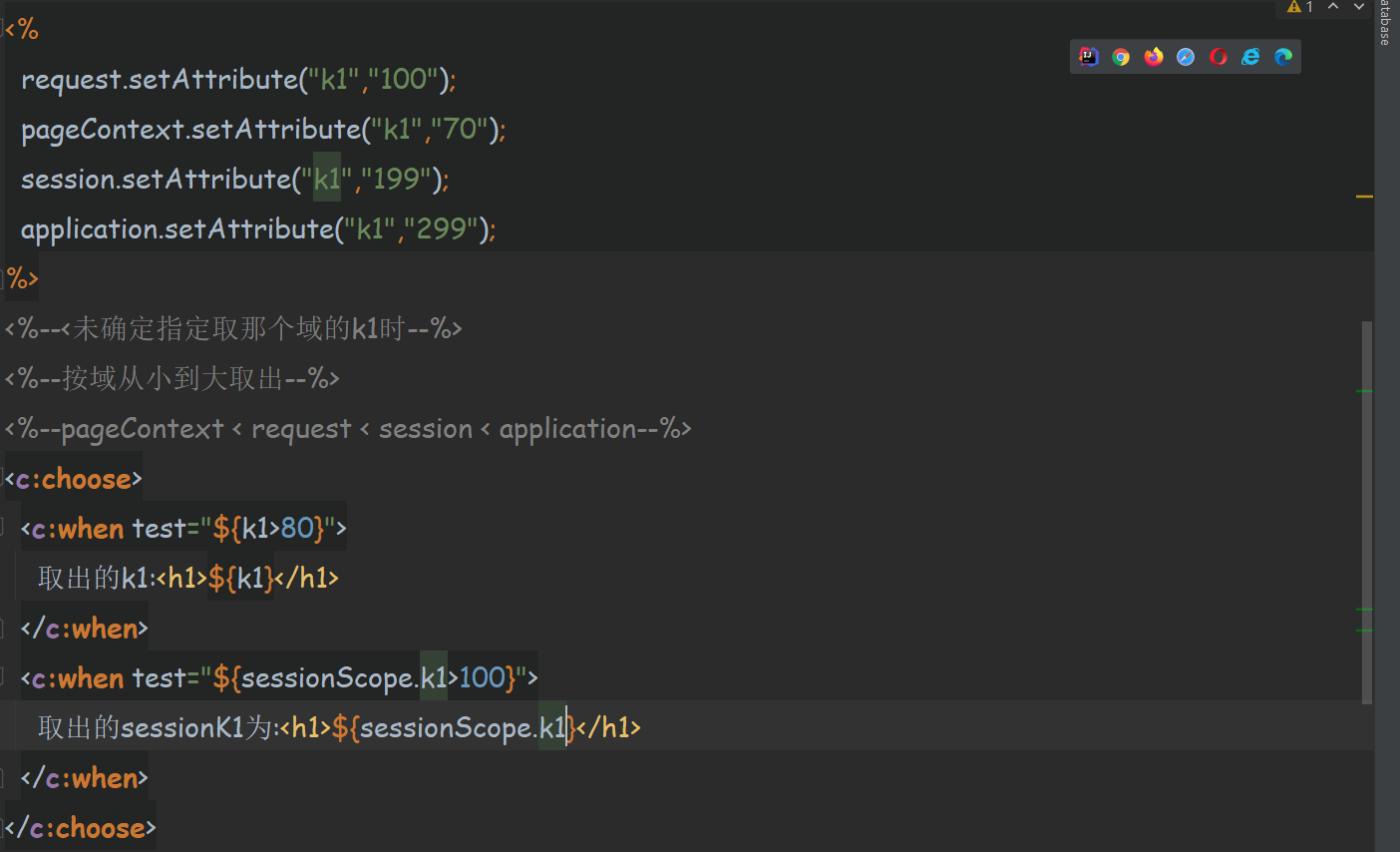Viewport: 1400px width, 852px height.
Task: Click setAttribute in the application line
Action: pyautogui.click(x=248, y=229)
